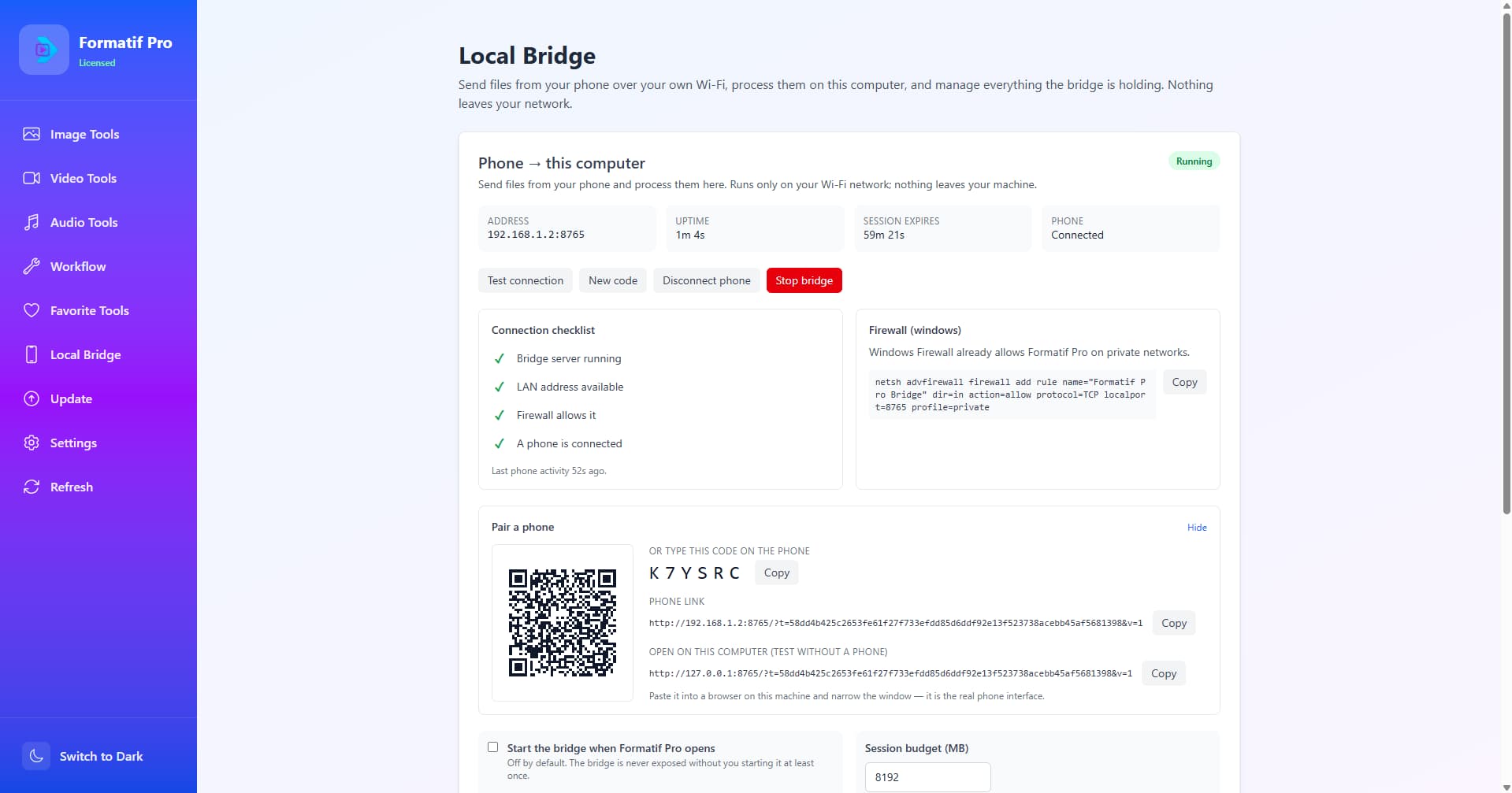1512x793 pixels.
Task: Click the Refresh arrows icon
Action: (32, 487)
